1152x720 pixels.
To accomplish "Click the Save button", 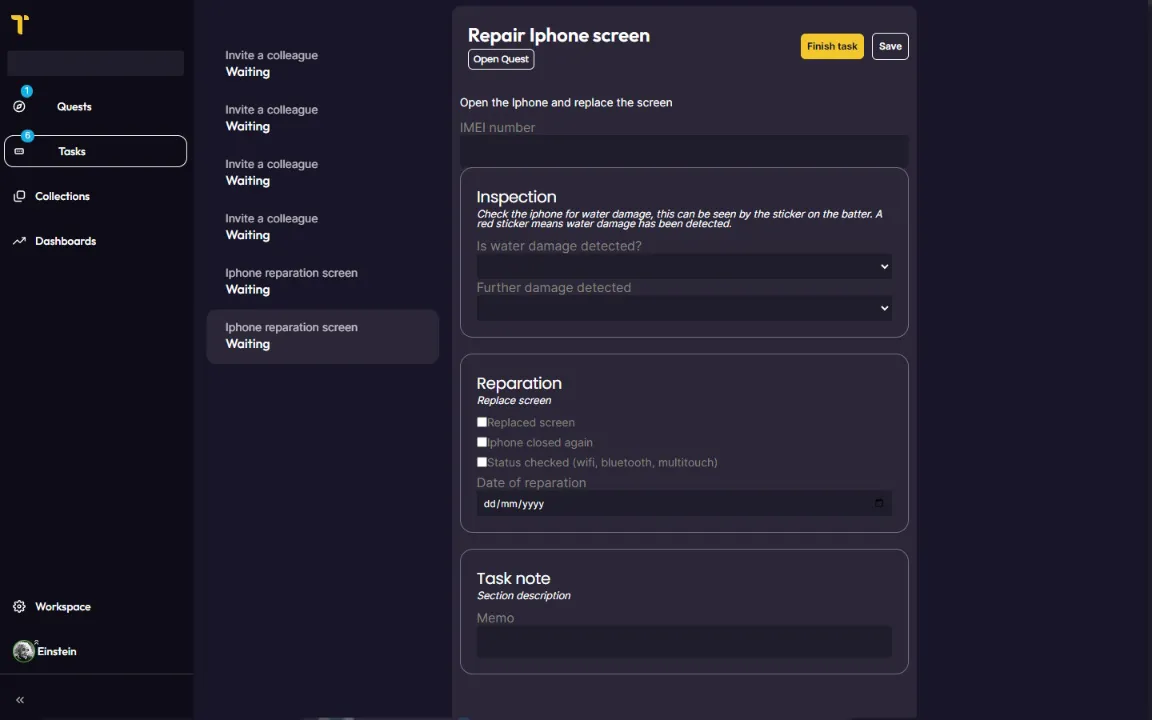I will (x=890, y=46).
